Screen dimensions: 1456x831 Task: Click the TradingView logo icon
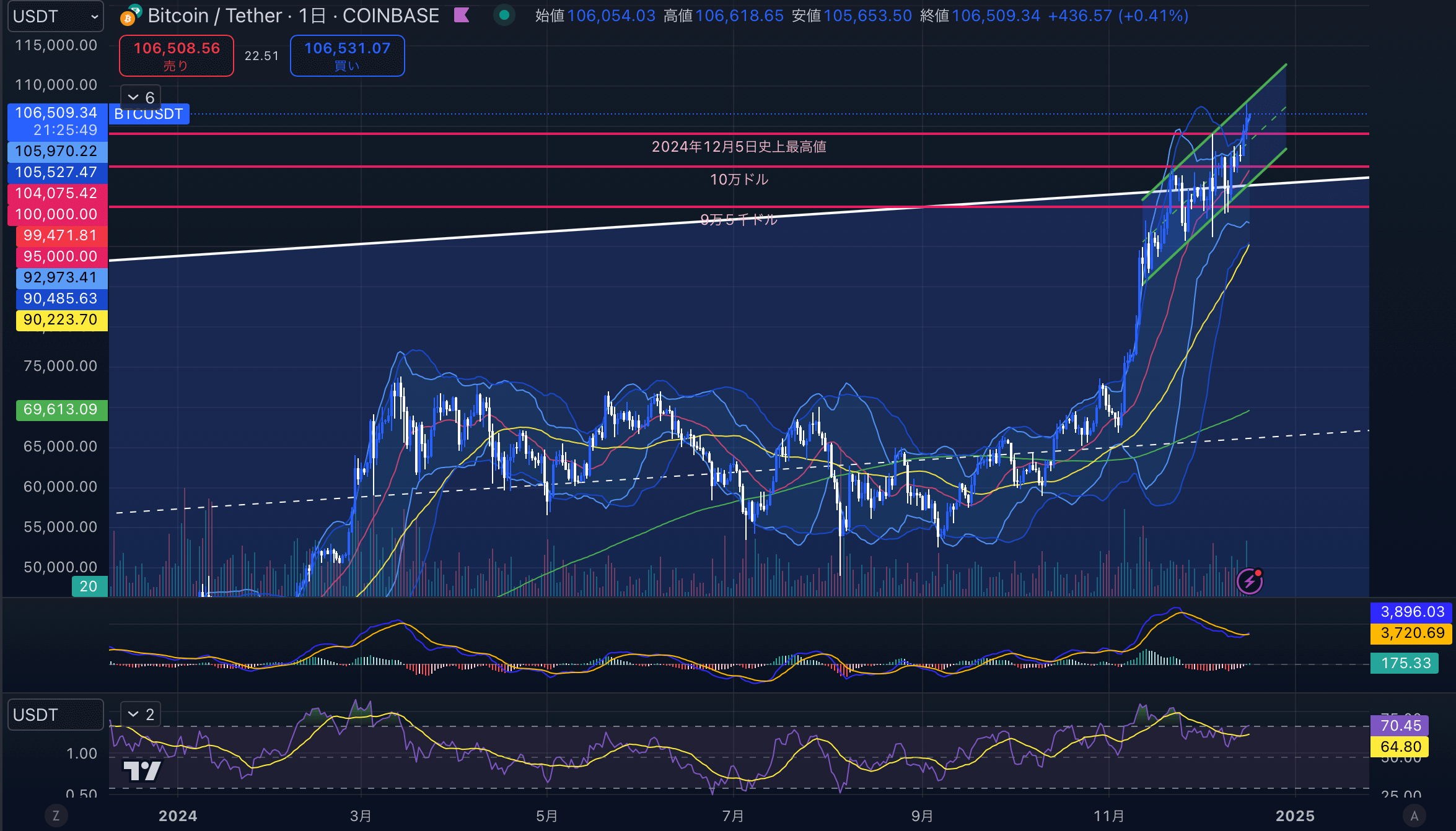click(143, 771)
